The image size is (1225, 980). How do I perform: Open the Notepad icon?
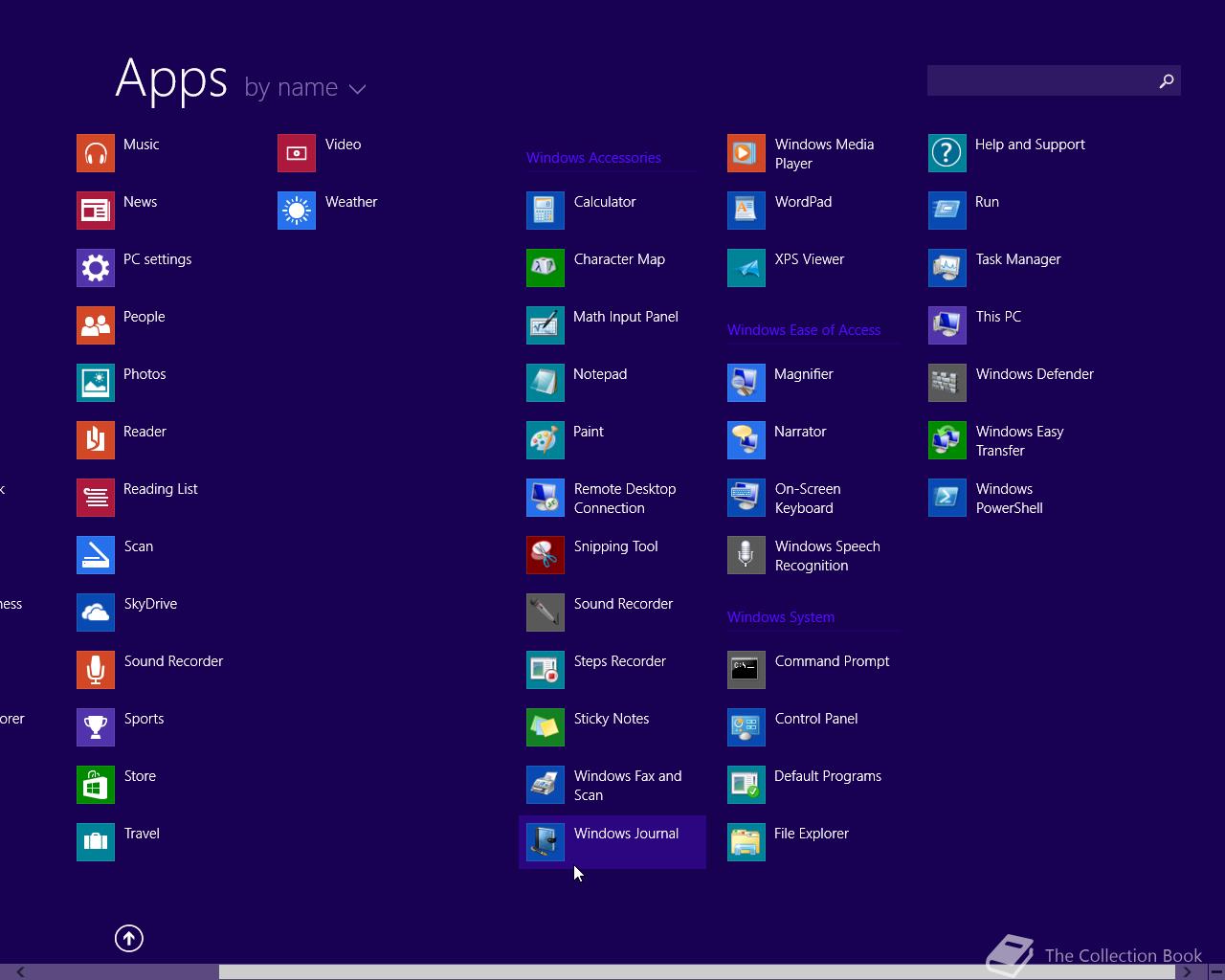point(546,383)
